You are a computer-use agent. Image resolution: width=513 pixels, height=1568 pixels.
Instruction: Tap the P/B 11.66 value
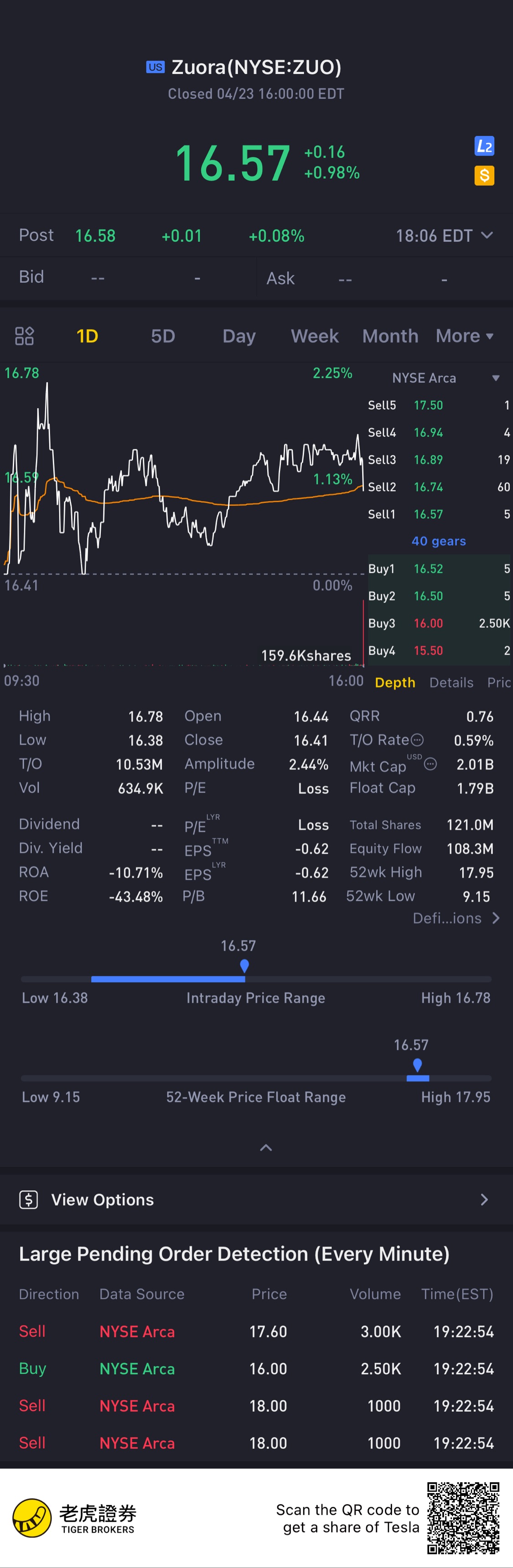[x=309, y=897]
